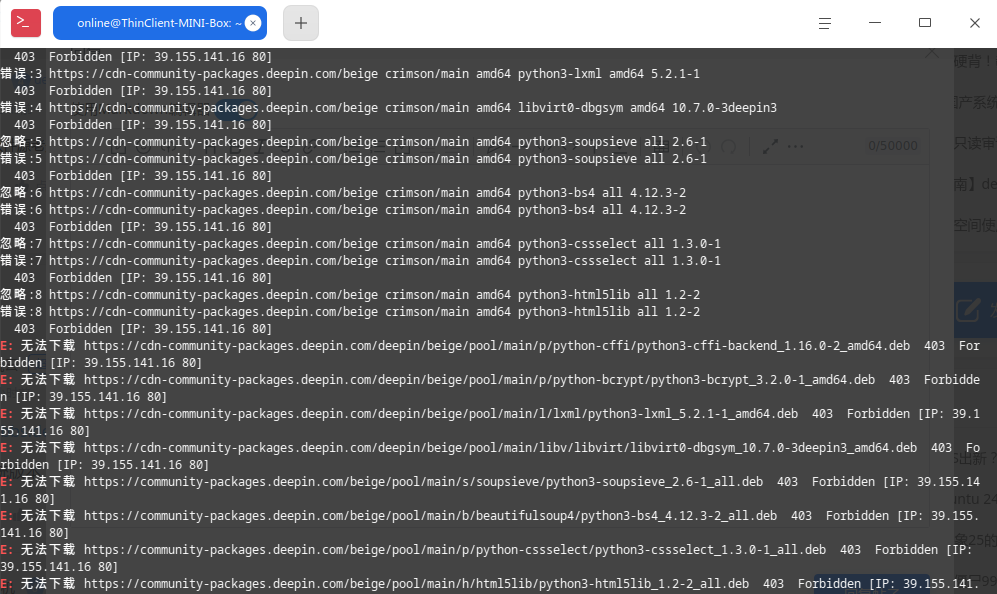Maximize the terminal window
The image size is (997, 594).
[x=925, y=23]
